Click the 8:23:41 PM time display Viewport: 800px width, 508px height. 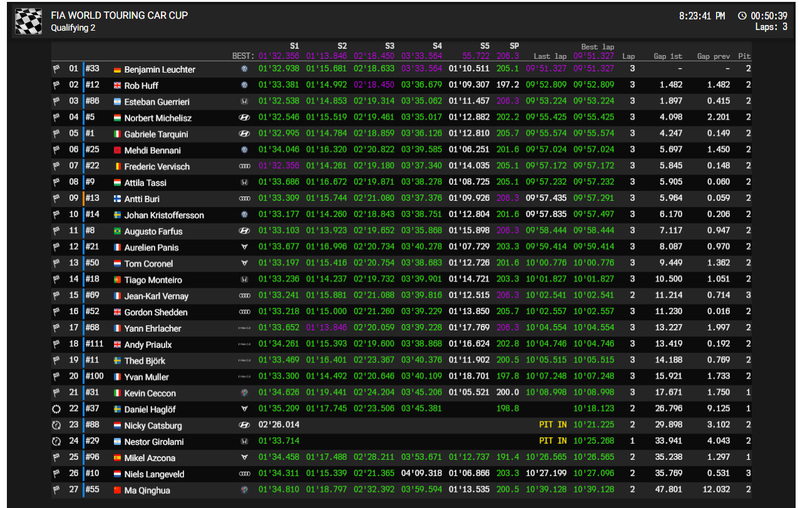(702, 16)
